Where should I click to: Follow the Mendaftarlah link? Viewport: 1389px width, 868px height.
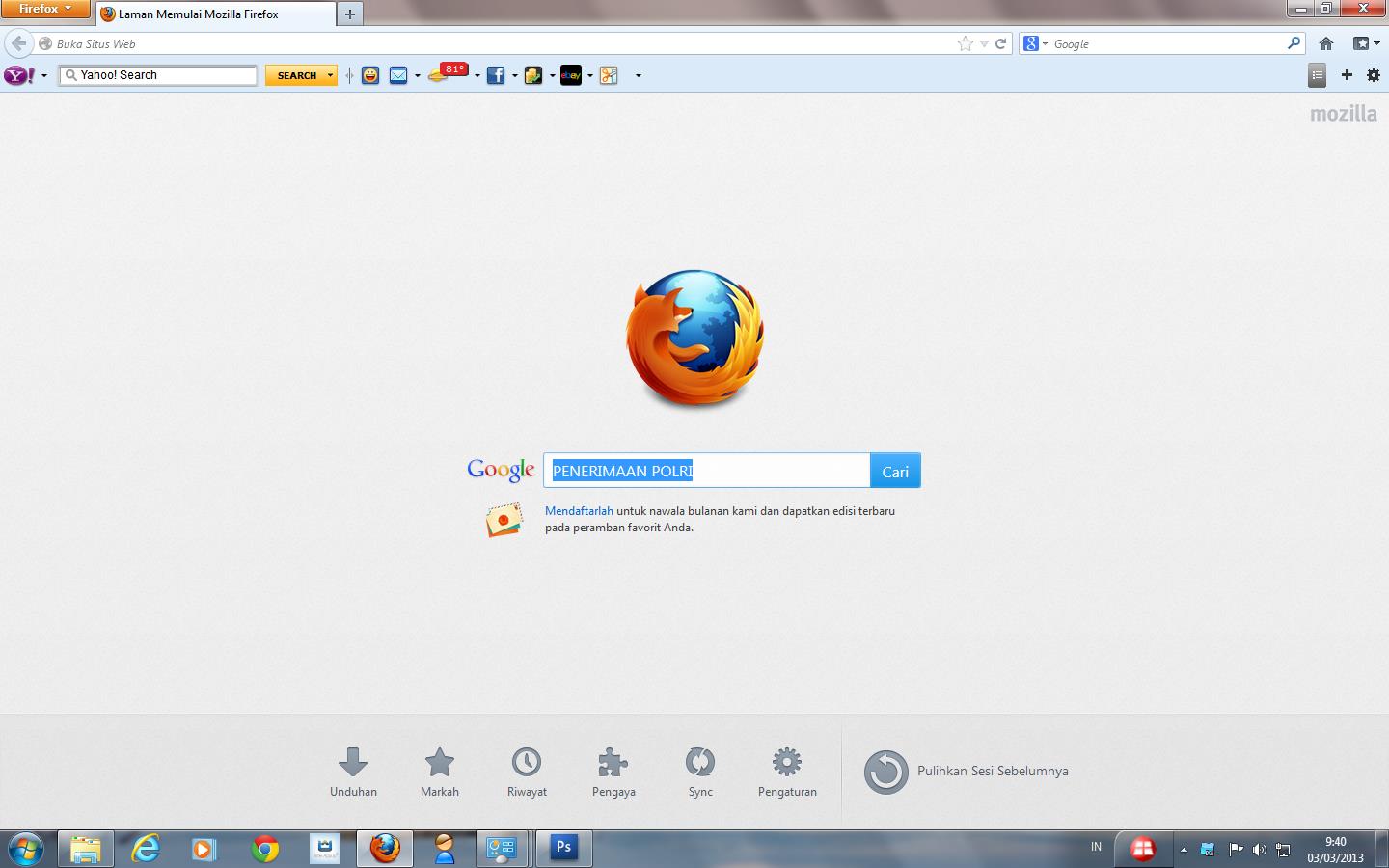[579, 511]
